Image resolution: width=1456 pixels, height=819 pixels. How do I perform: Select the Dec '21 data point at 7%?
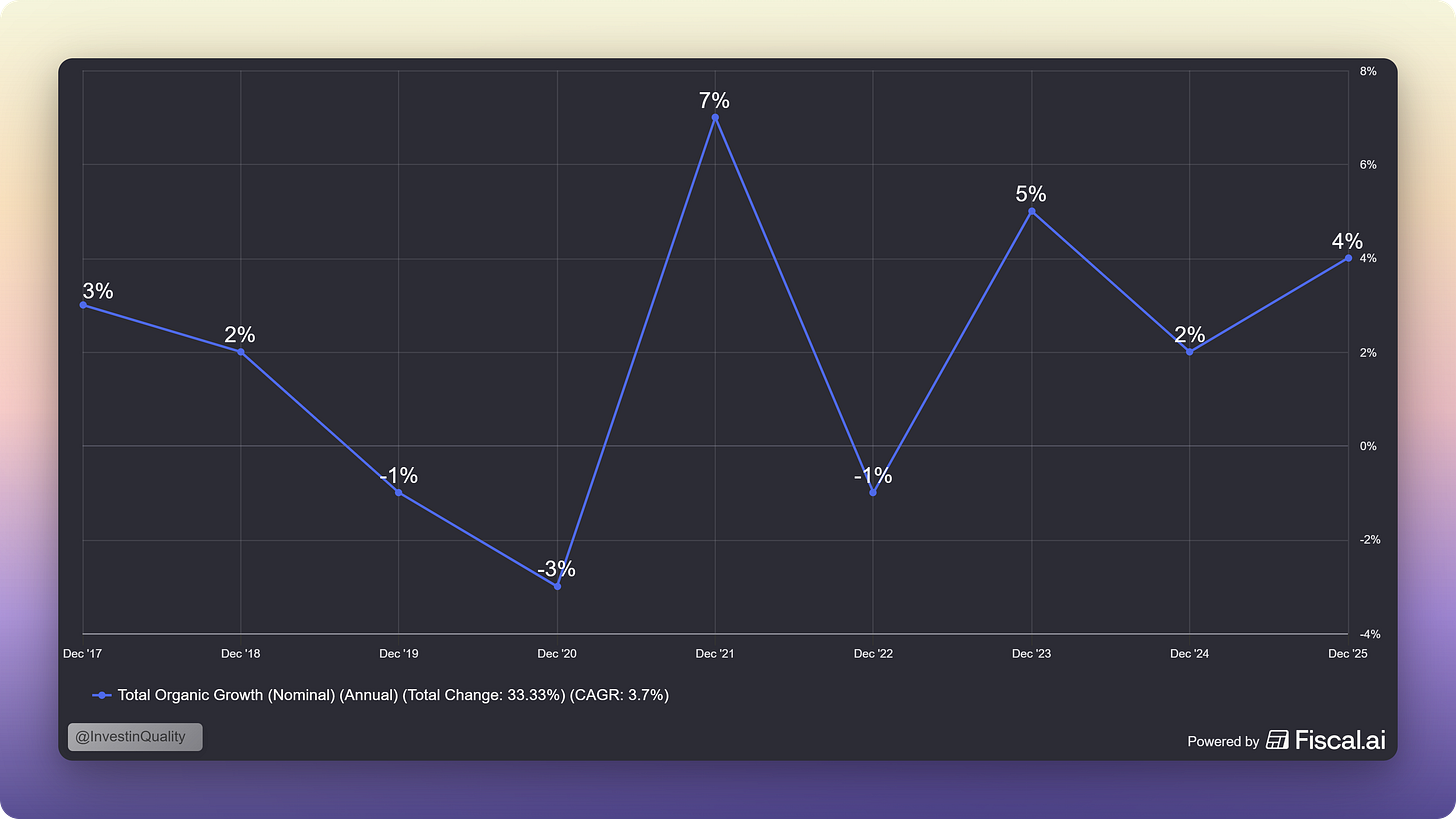point(715,117)
